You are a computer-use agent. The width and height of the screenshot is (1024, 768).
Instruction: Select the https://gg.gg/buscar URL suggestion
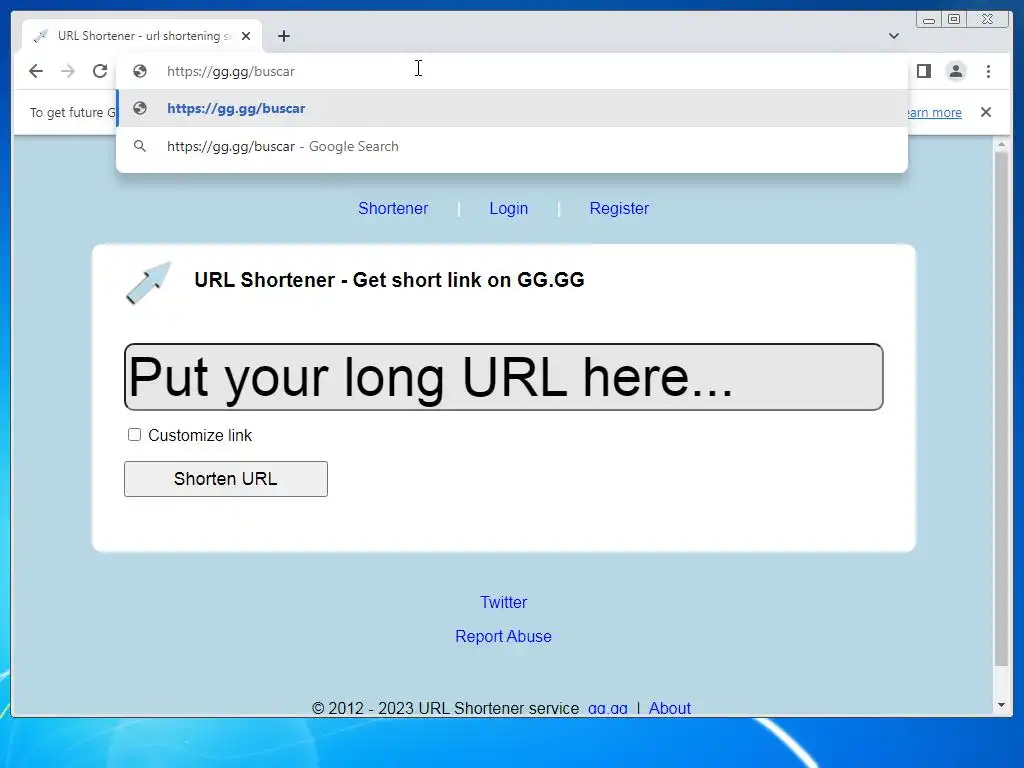point(512,108)
